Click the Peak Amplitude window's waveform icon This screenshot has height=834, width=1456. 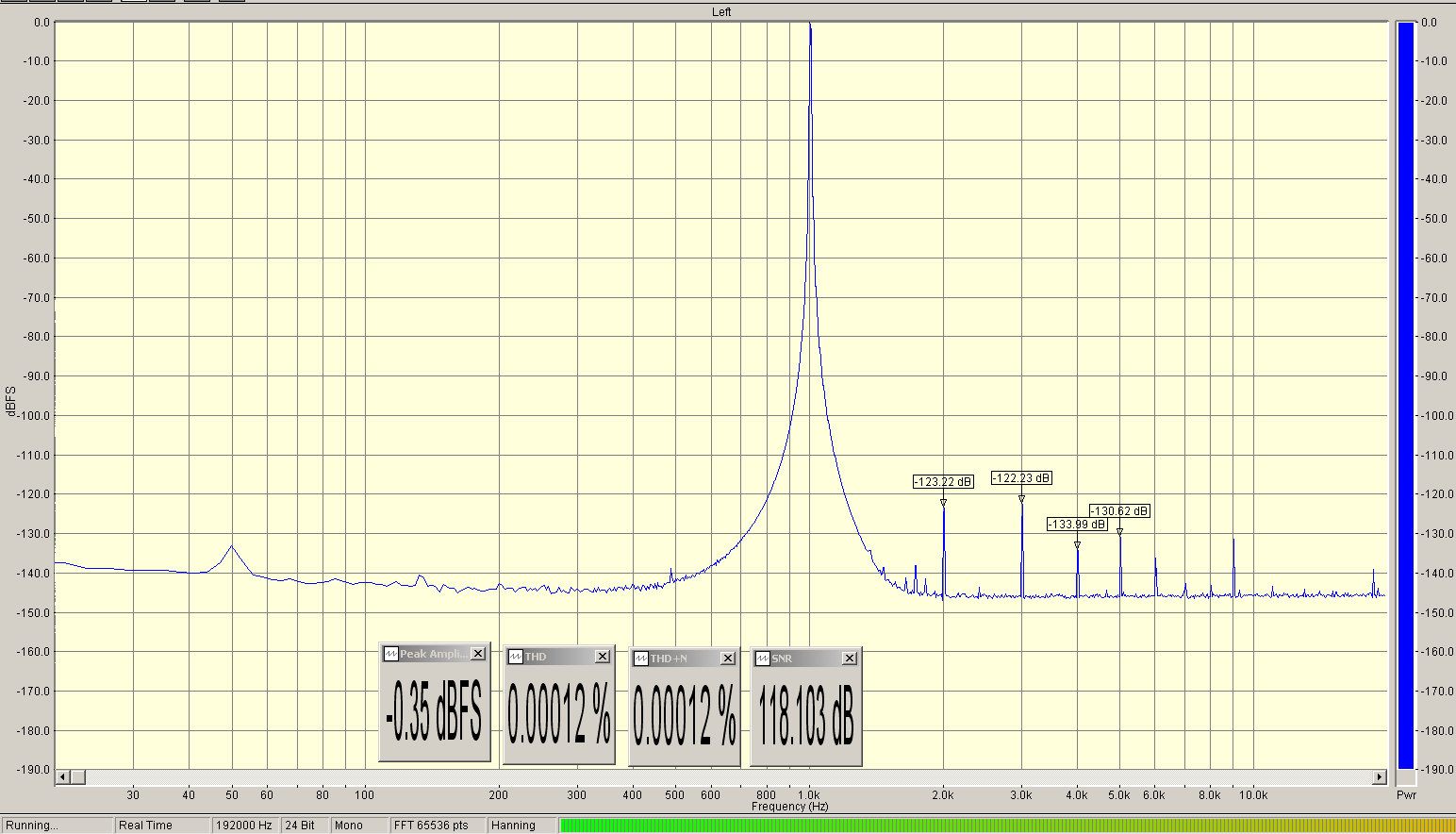tap(390, 654)
